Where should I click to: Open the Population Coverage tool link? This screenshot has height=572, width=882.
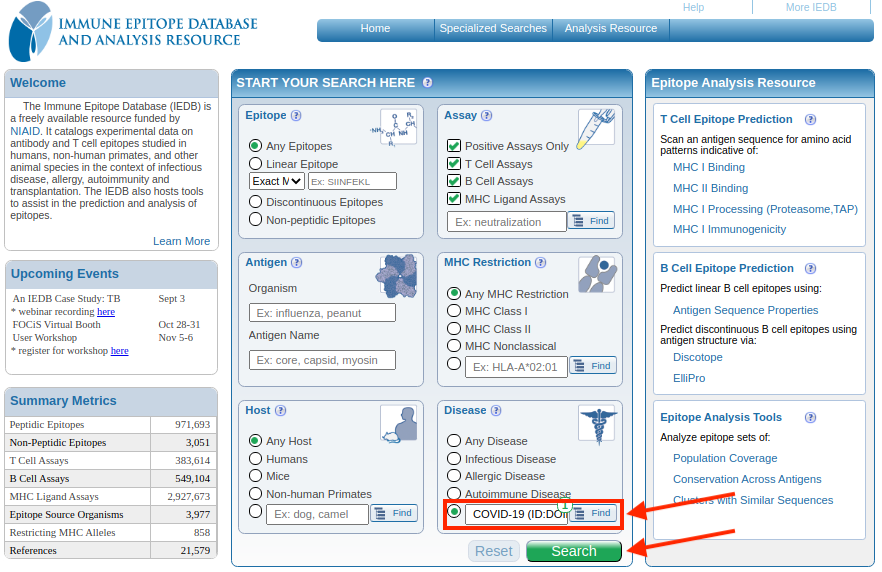[x=725, y=458]
